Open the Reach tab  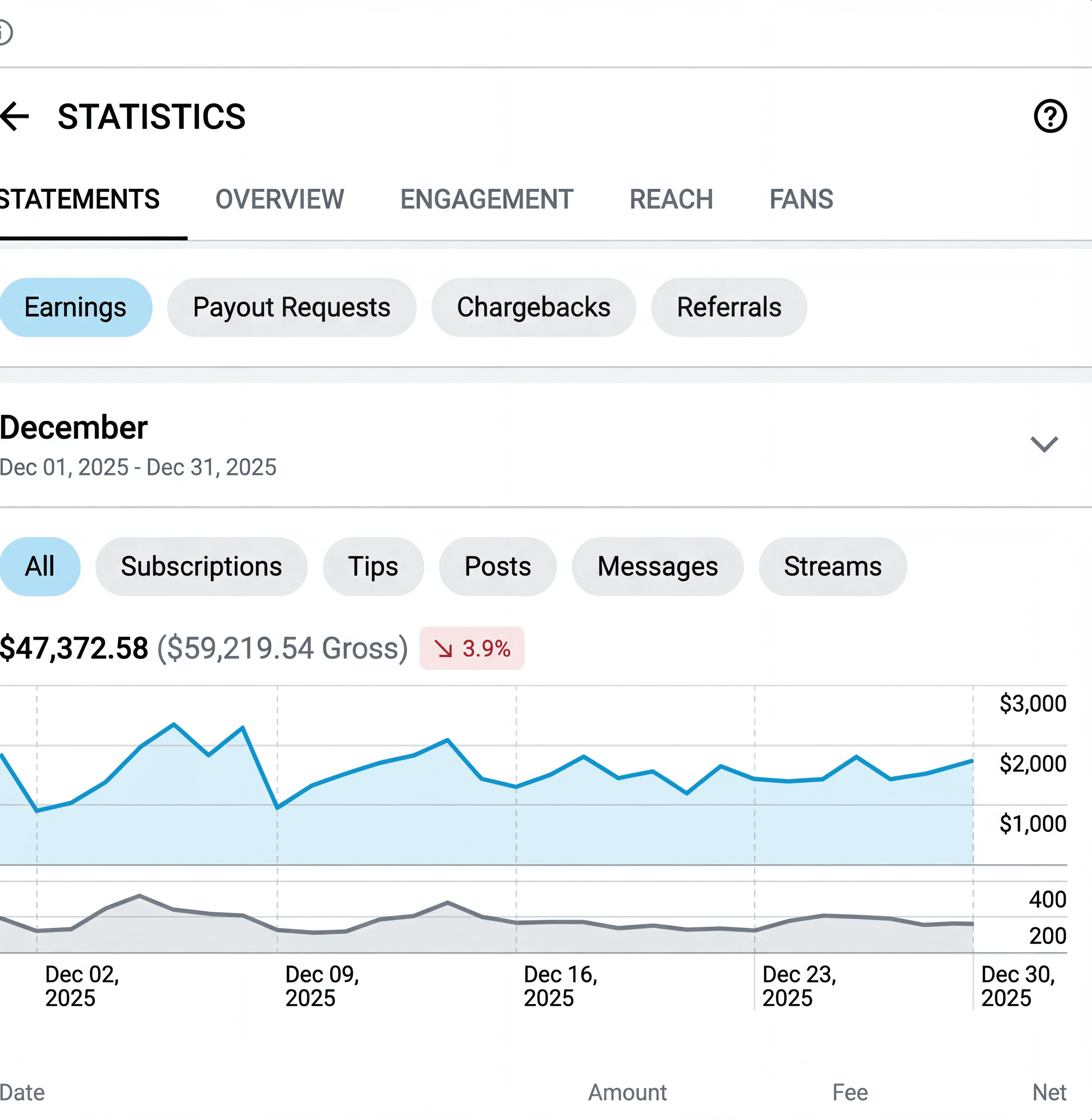(x=671, y=199)
